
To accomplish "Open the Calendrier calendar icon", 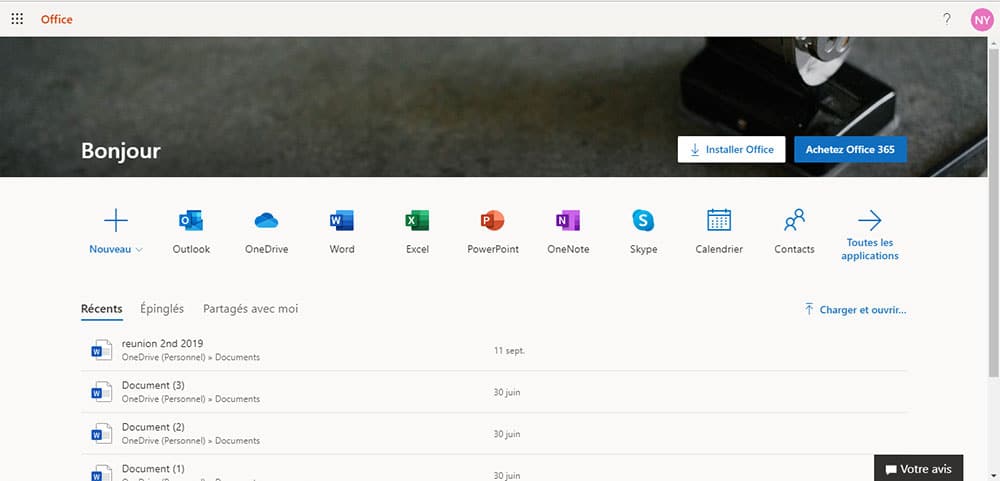I will (719, 221).
